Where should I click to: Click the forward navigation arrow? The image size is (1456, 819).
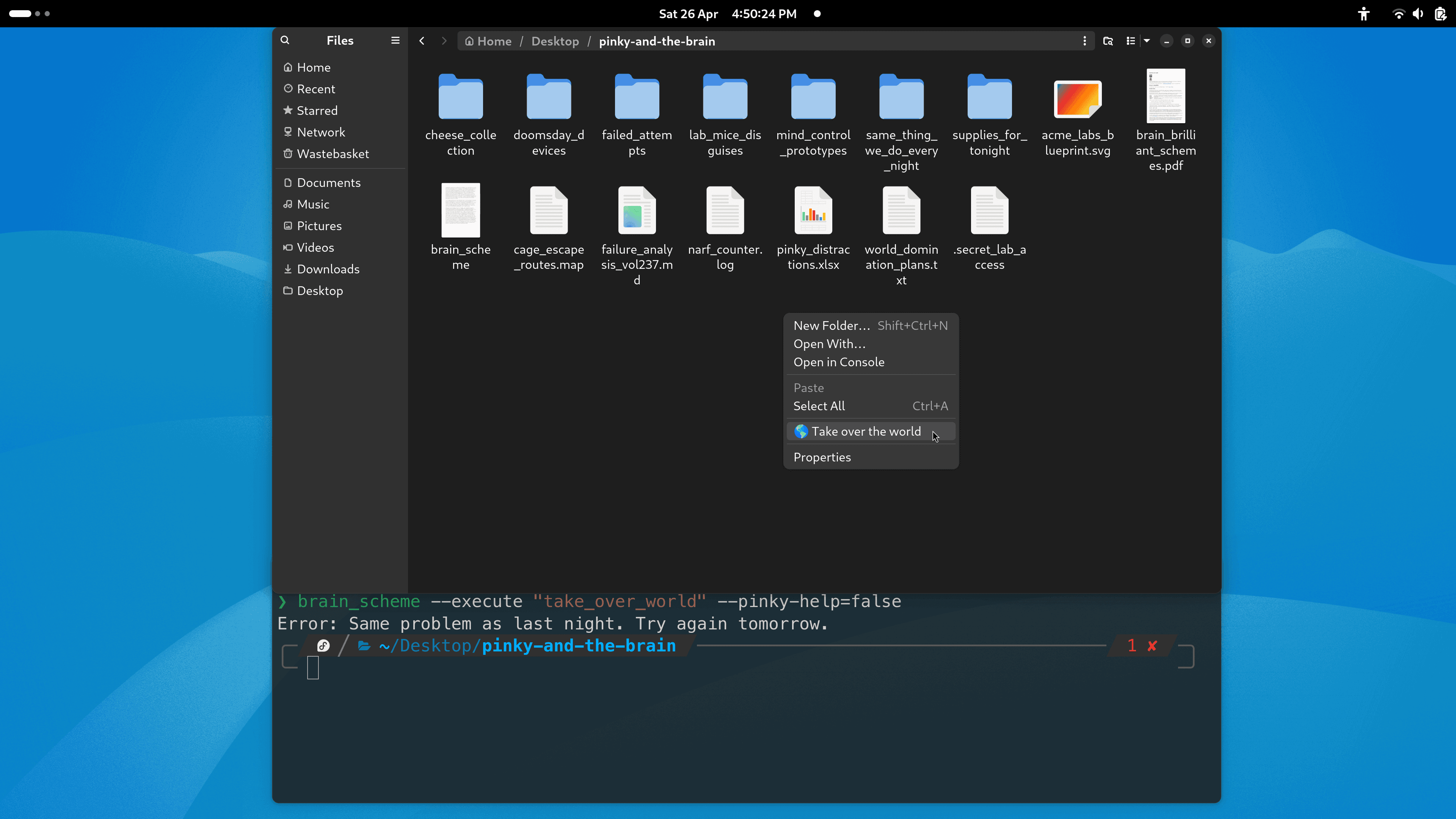(444, 41)
